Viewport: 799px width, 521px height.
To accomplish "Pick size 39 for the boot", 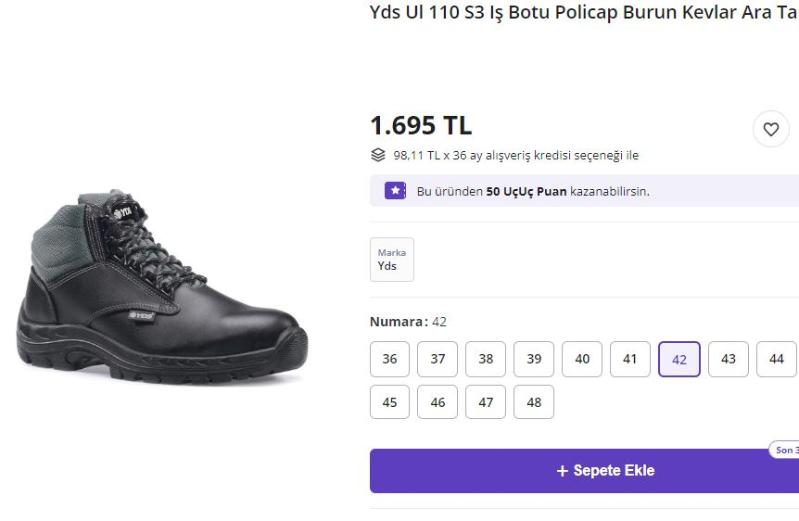I will tap(533, 359).
